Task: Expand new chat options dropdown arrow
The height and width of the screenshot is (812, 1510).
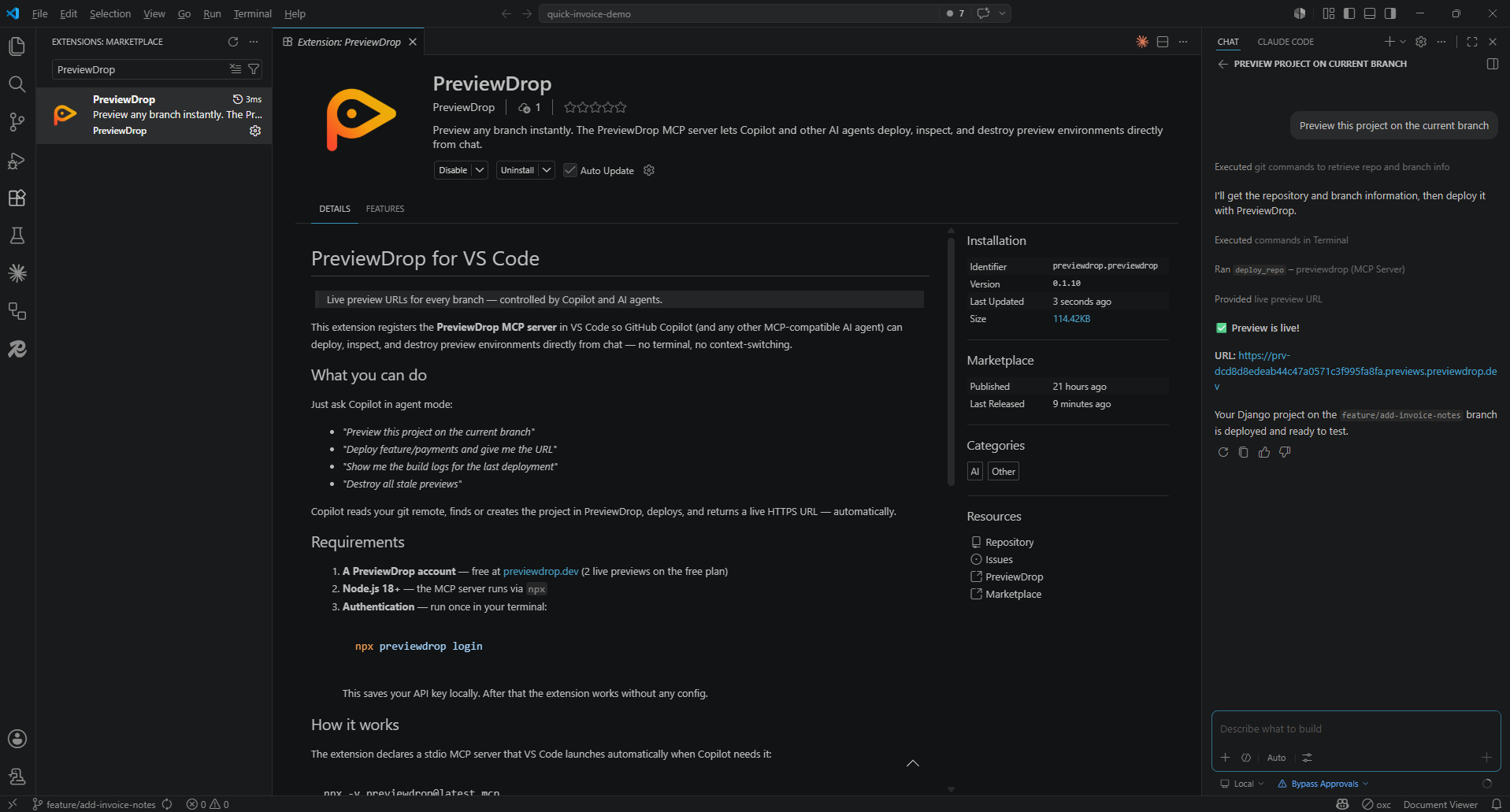Action: tap(1403, 42)
